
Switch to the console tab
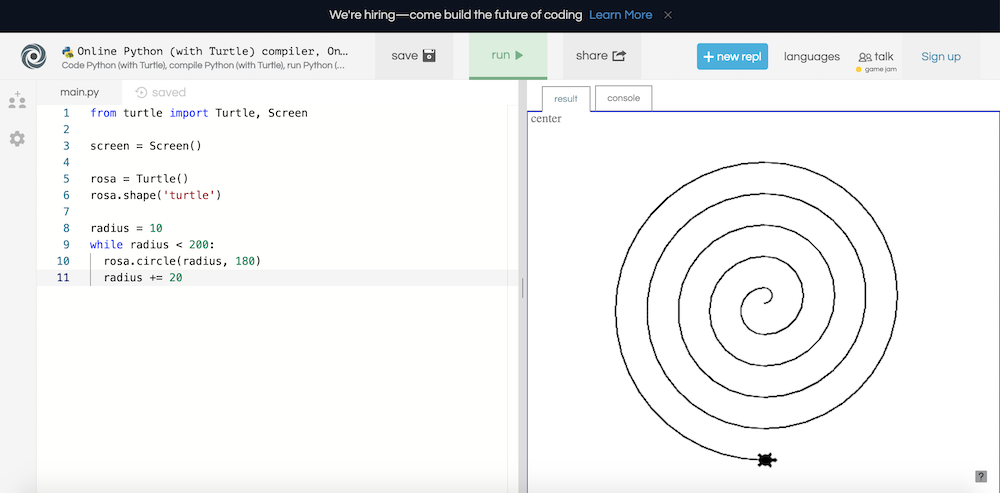pos(623,98)
